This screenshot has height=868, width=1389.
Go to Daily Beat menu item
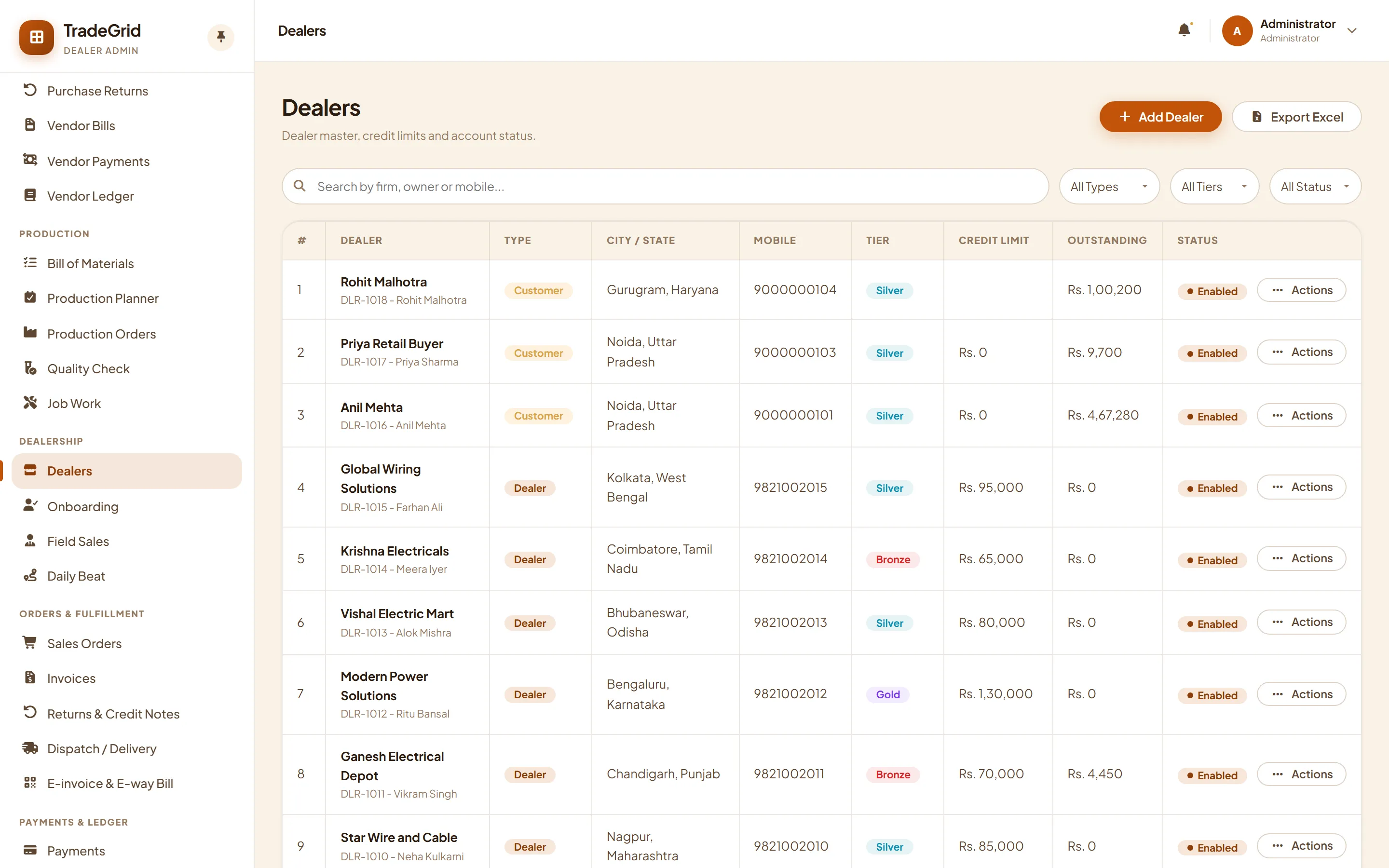click(127, 576)
